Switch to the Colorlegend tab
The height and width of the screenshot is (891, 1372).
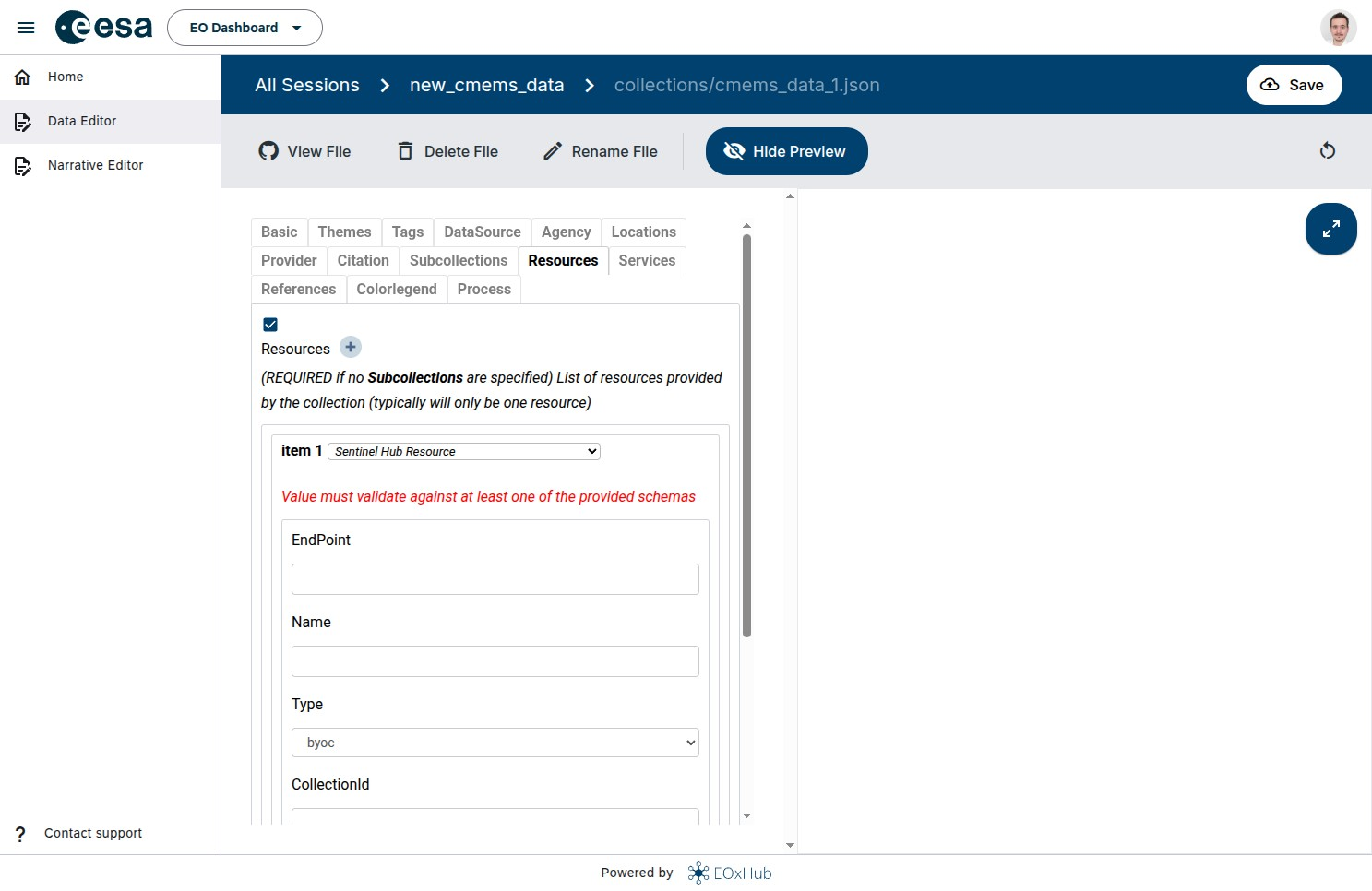396,289
